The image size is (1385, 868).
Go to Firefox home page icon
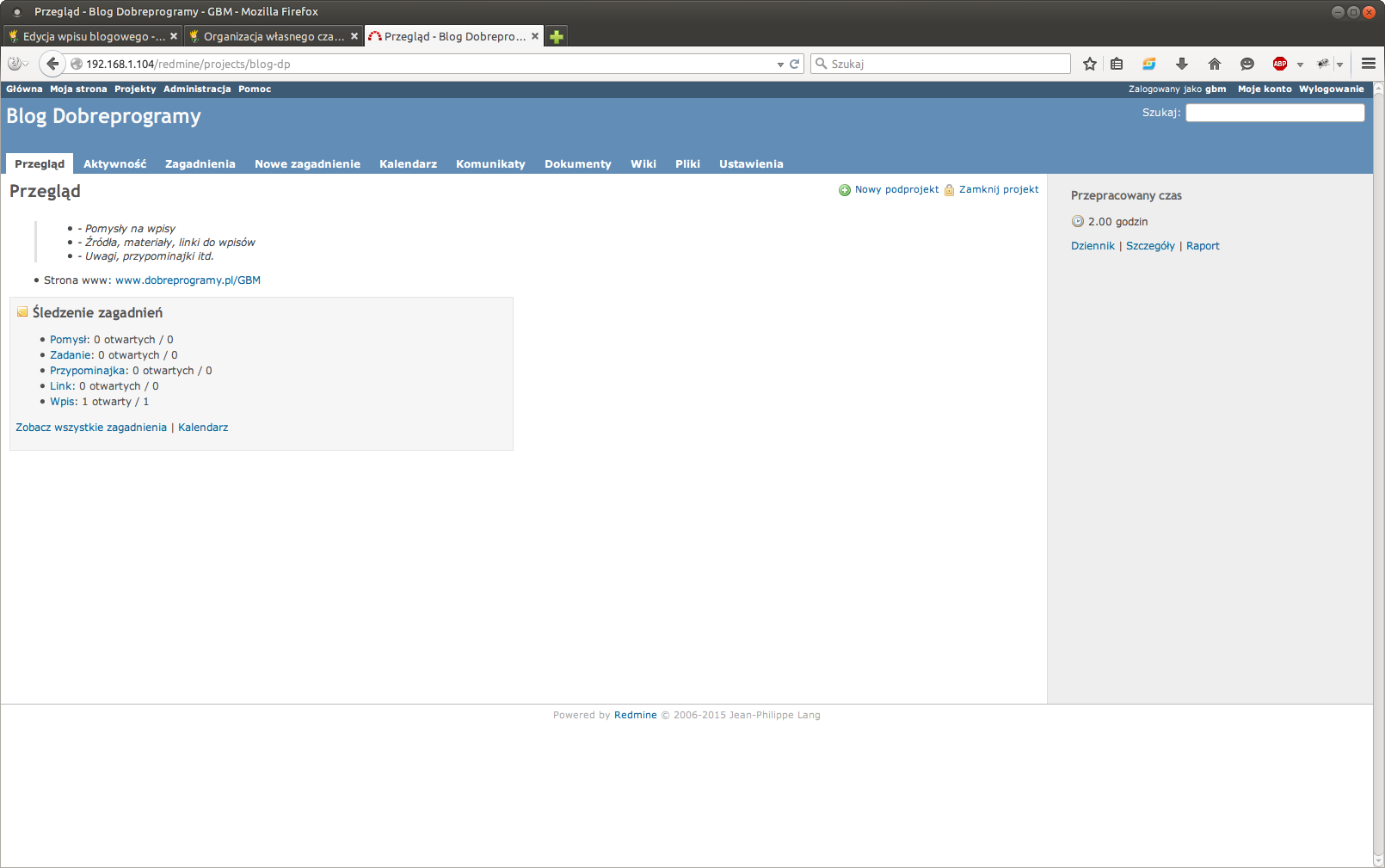[1215, 64]
